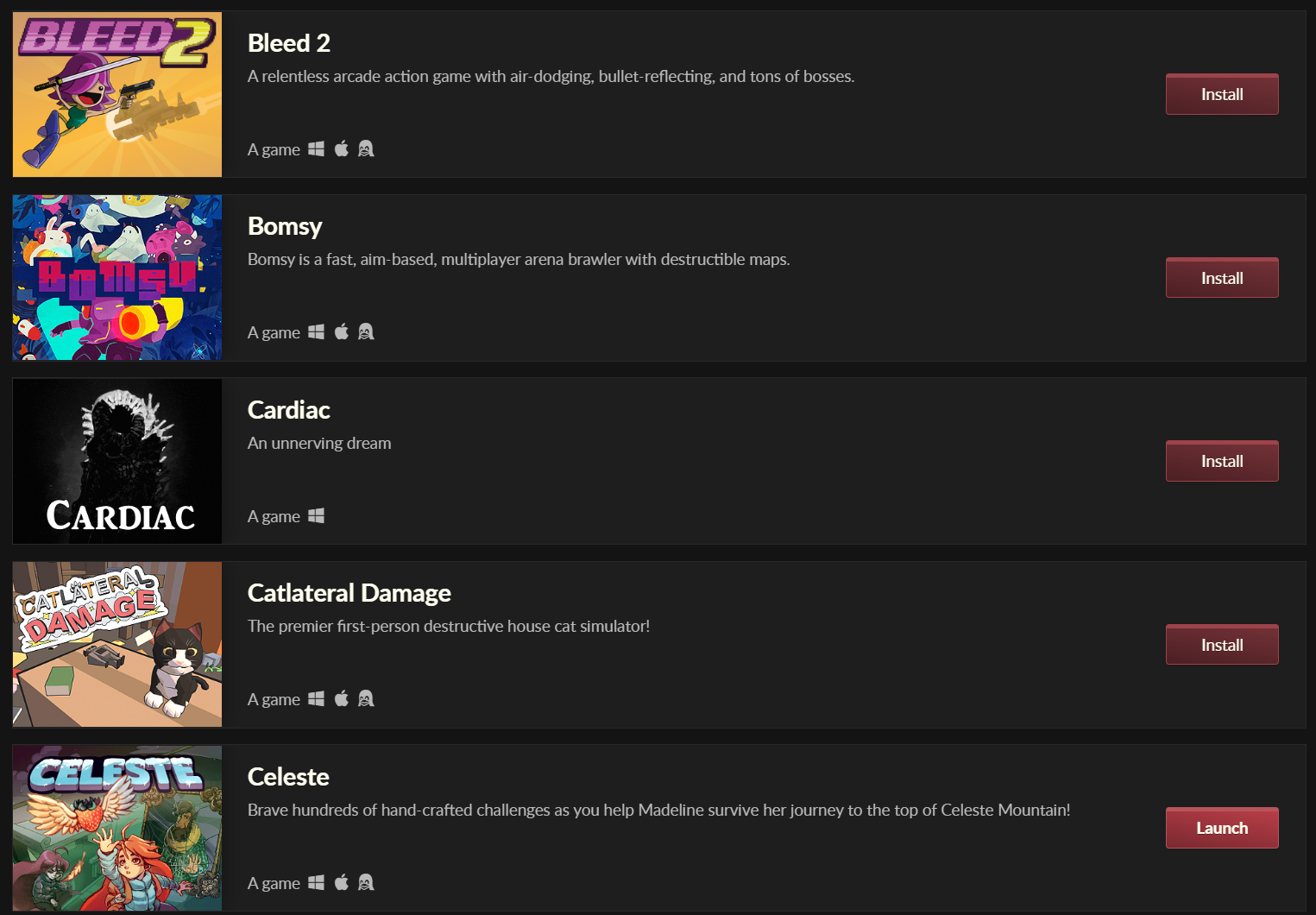This screenshot has width=1316, height=915.
Task: Click the Linux icon on the Catlateral Damage row
Action: click(x=366, y=698)
